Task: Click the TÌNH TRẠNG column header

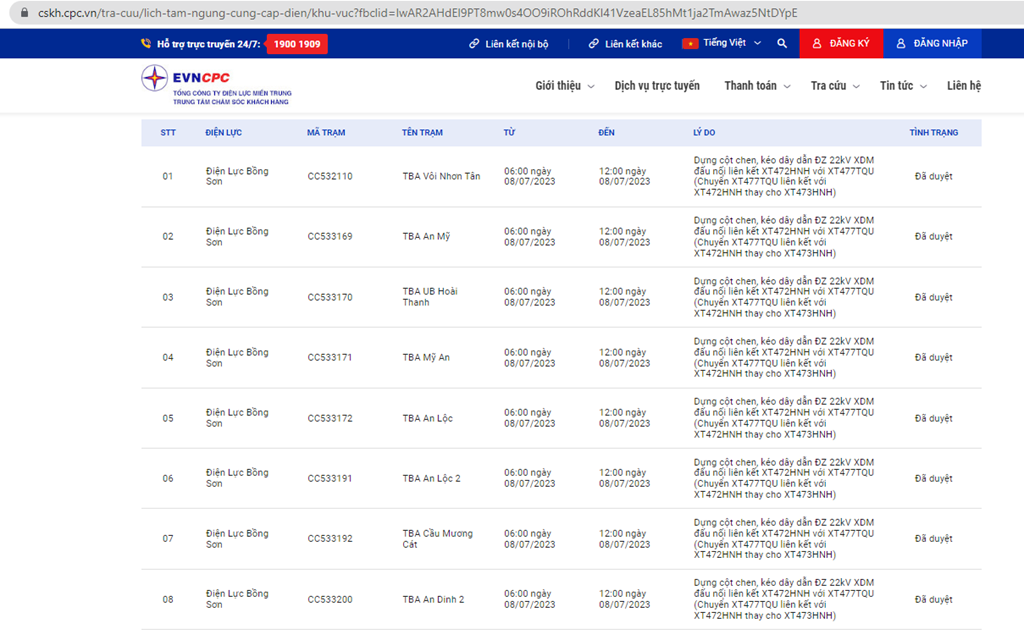Action: (x=933, y=133)
